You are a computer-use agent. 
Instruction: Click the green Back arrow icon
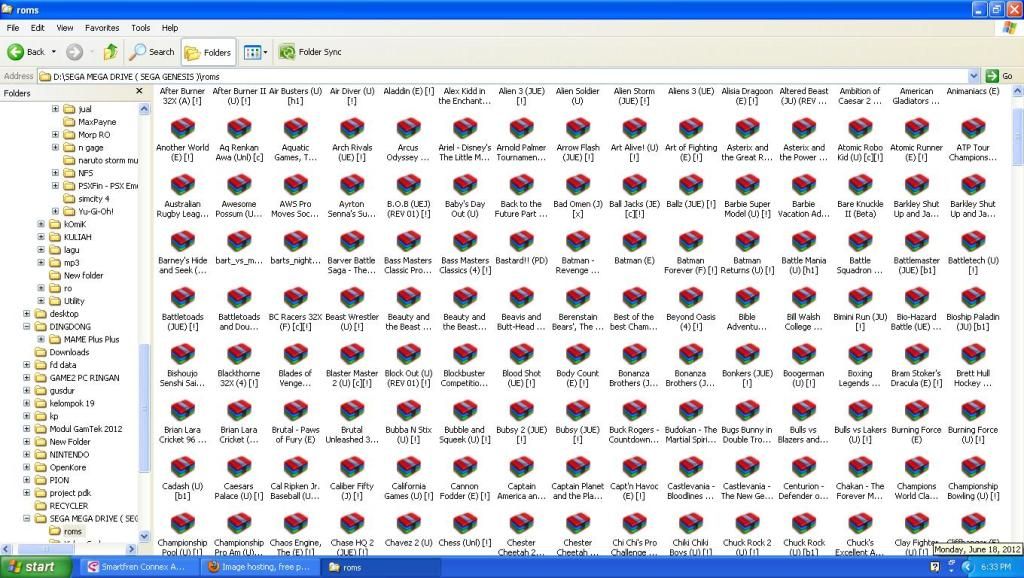16,52
